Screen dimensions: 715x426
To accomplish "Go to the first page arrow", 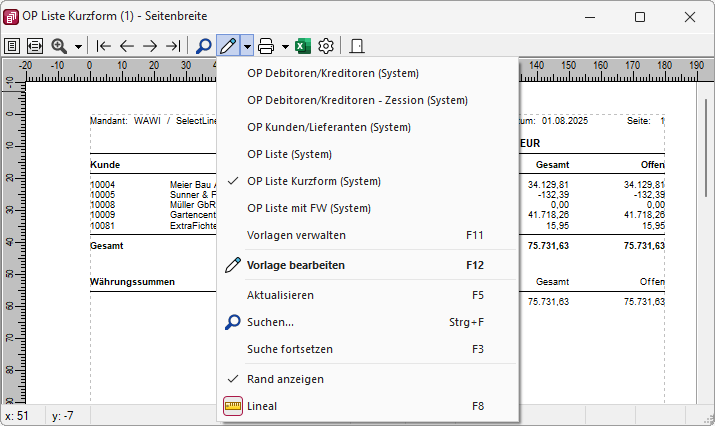I will pos(104,46).
